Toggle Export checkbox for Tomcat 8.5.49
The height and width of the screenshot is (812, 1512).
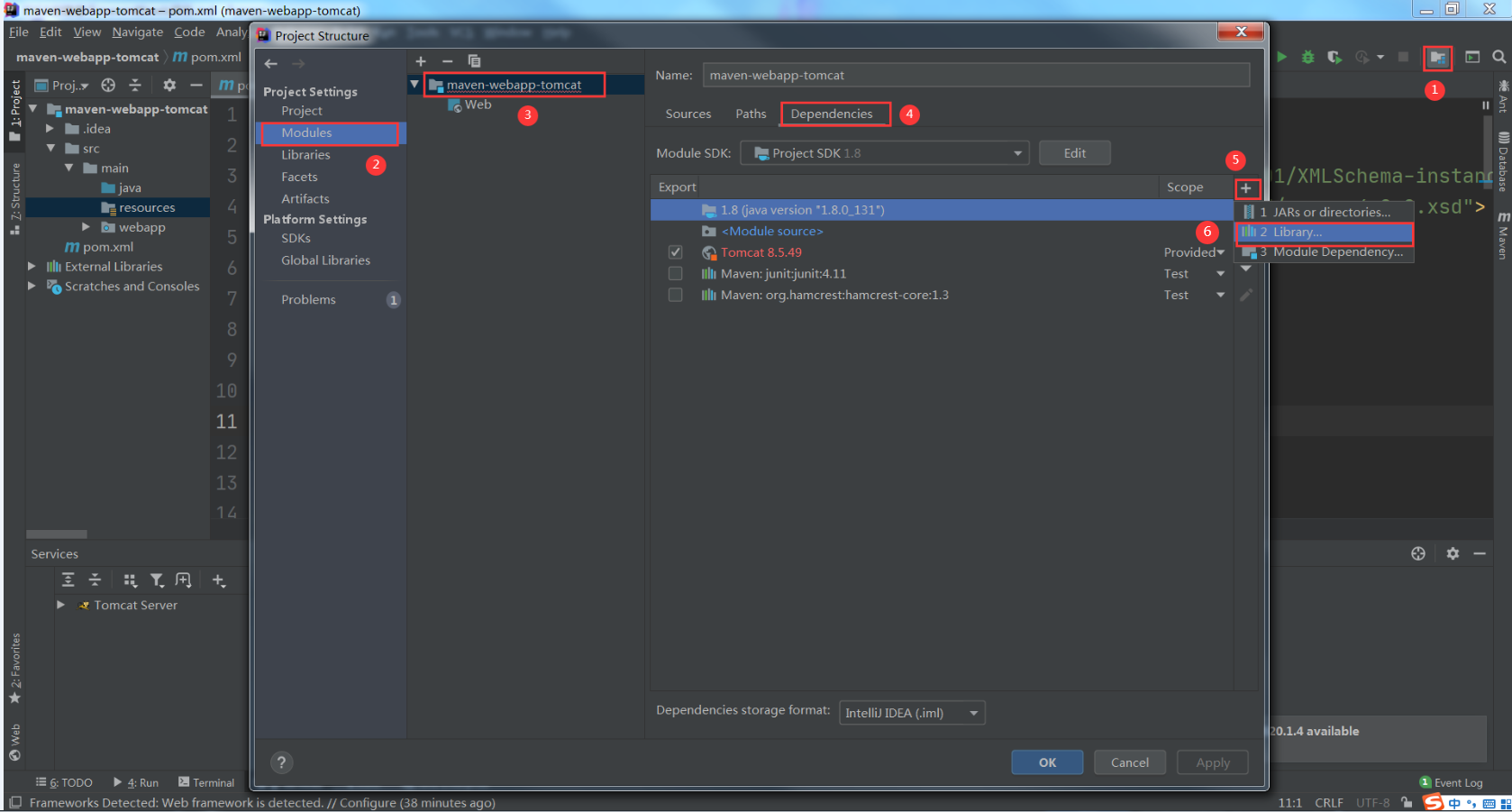click(675, 252)
